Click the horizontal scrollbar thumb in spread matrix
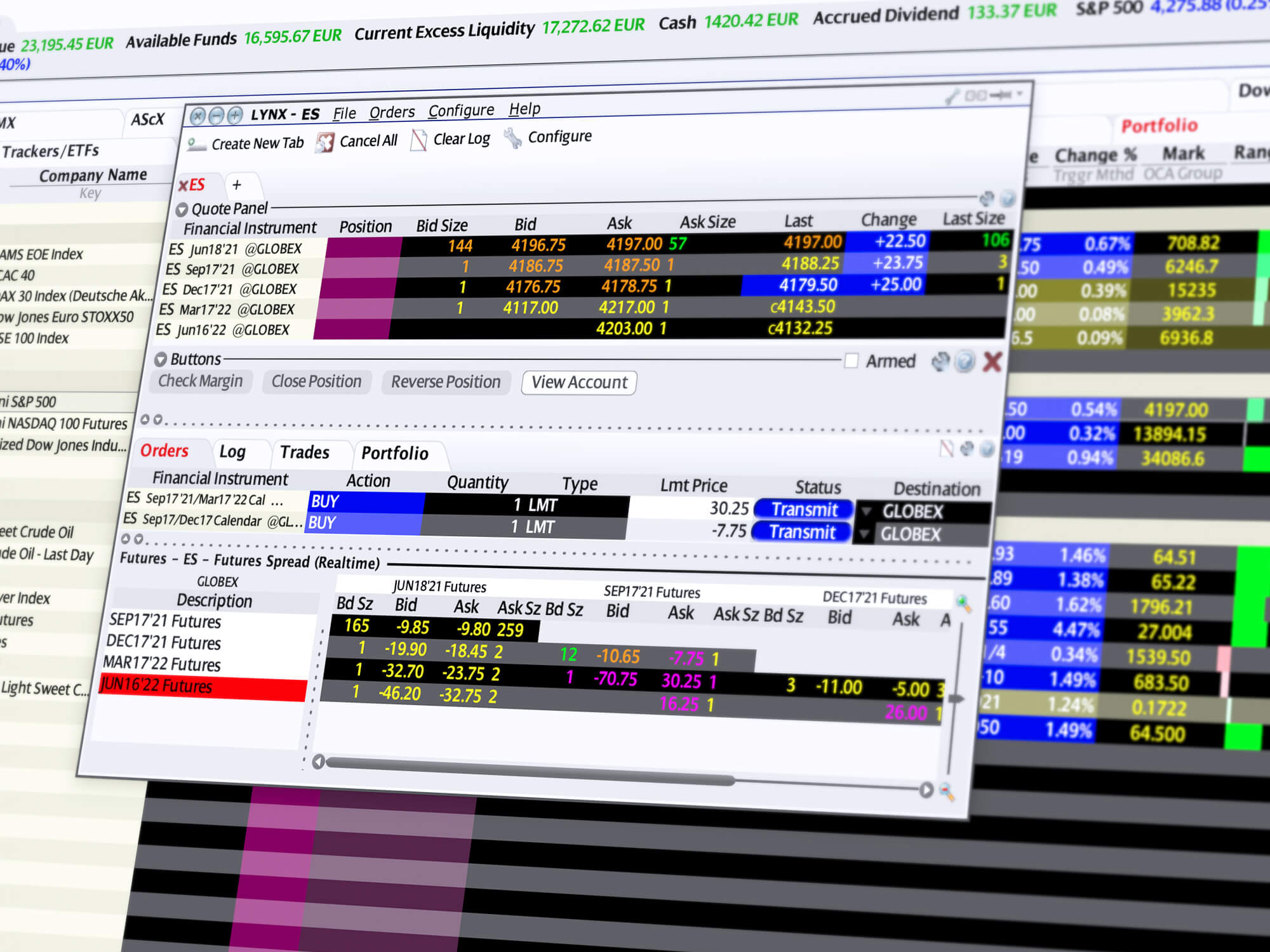Screen dimensions: 1270x952 point(530,770)
